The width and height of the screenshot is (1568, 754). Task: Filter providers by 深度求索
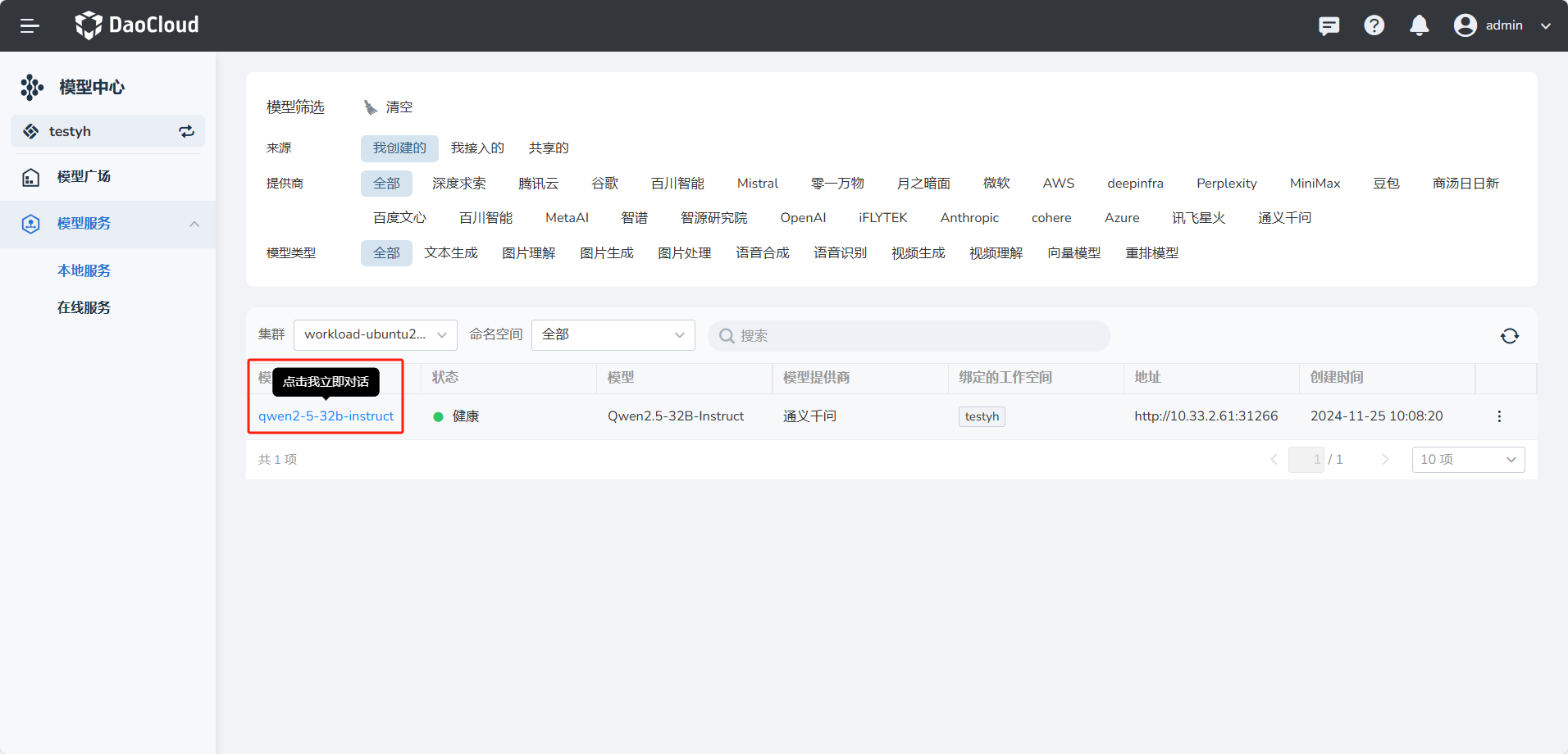(459, 184)
